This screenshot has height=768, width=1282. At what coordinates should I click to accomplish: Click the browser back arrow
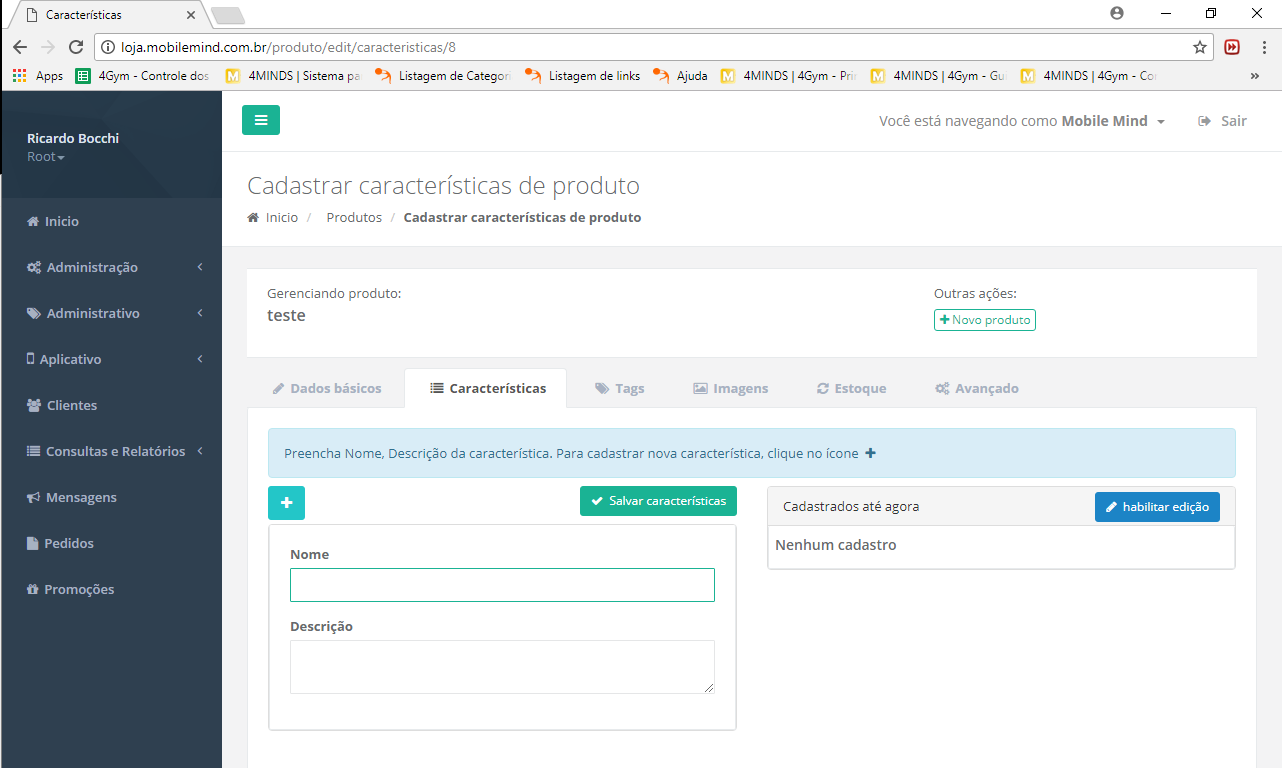pos(20,47)
